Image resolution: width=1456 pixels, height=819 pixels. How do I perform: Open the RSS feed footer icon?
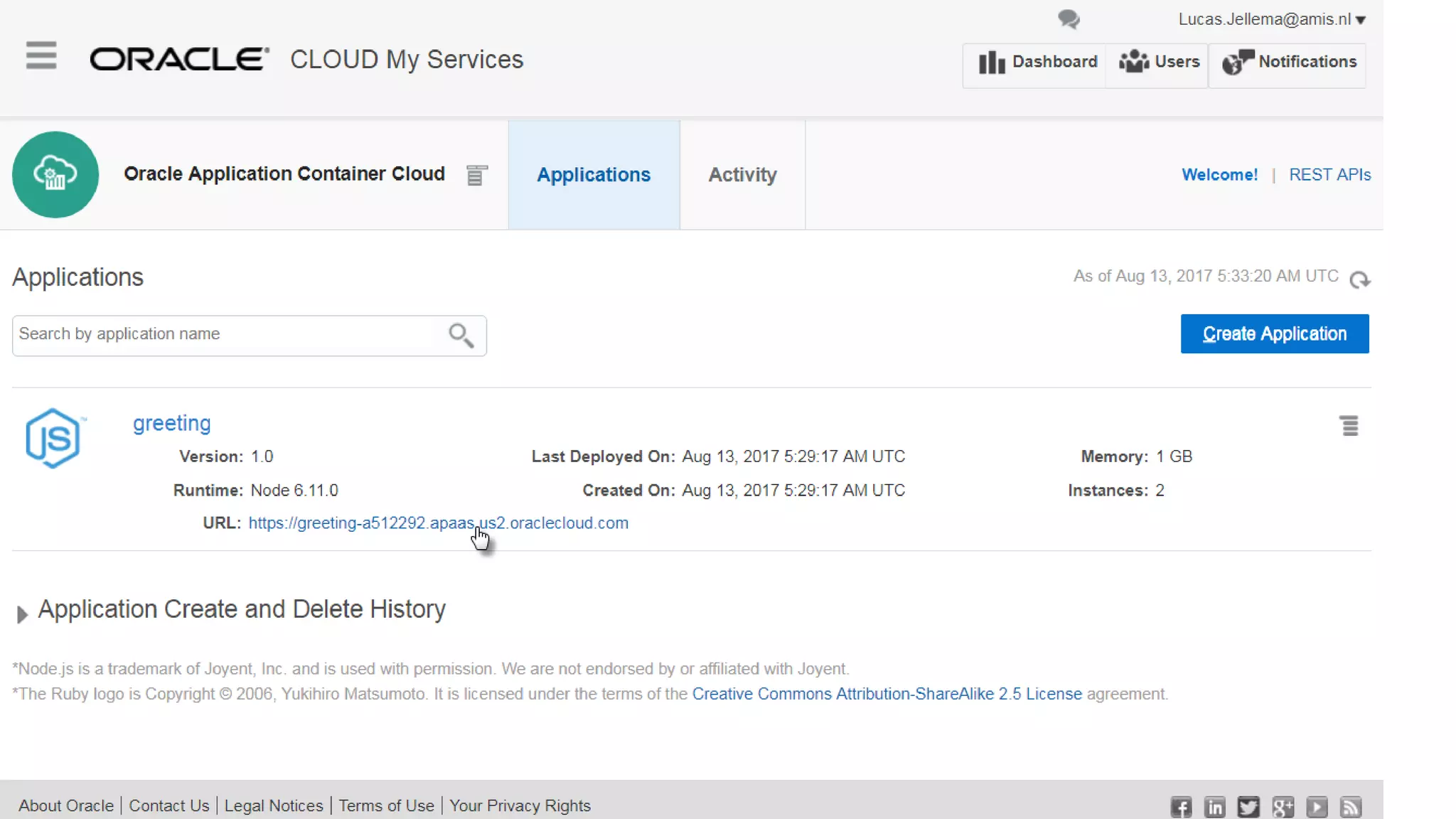tap(1350, 806)
